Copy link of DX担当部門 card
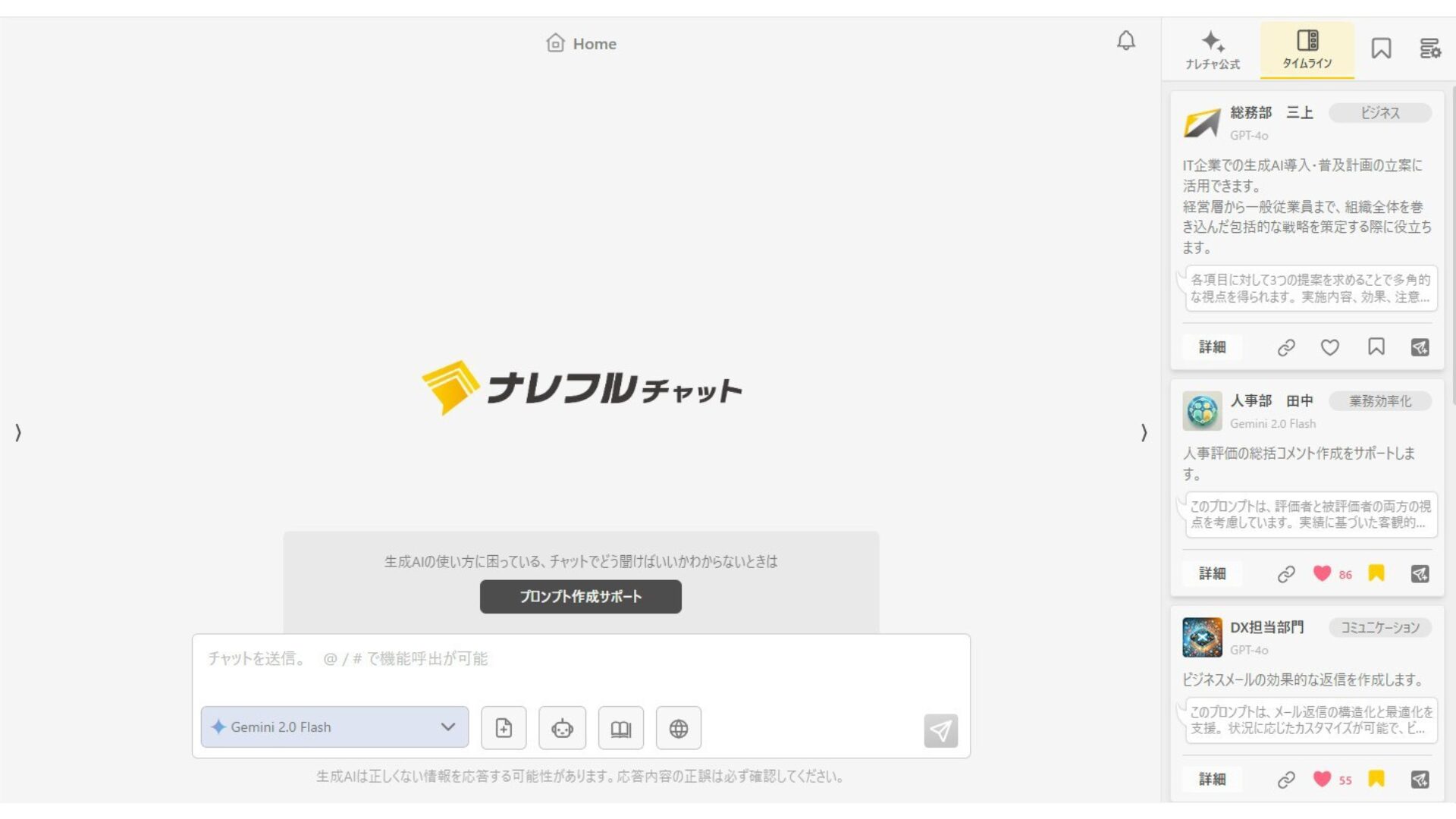Viewport: 1456px width, 819px height. [1286, 780]
